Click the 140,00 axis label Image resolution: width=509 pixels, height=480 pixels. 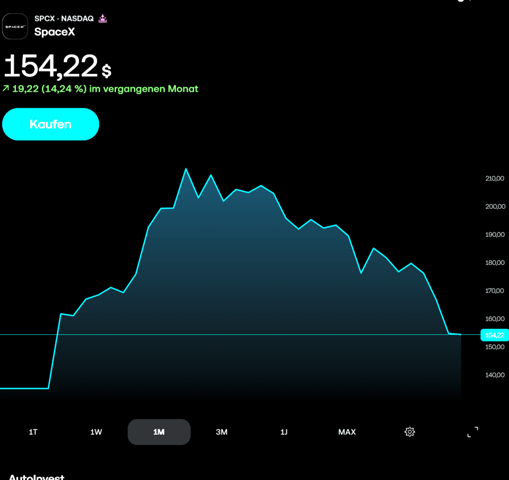[x=495, y=375]
